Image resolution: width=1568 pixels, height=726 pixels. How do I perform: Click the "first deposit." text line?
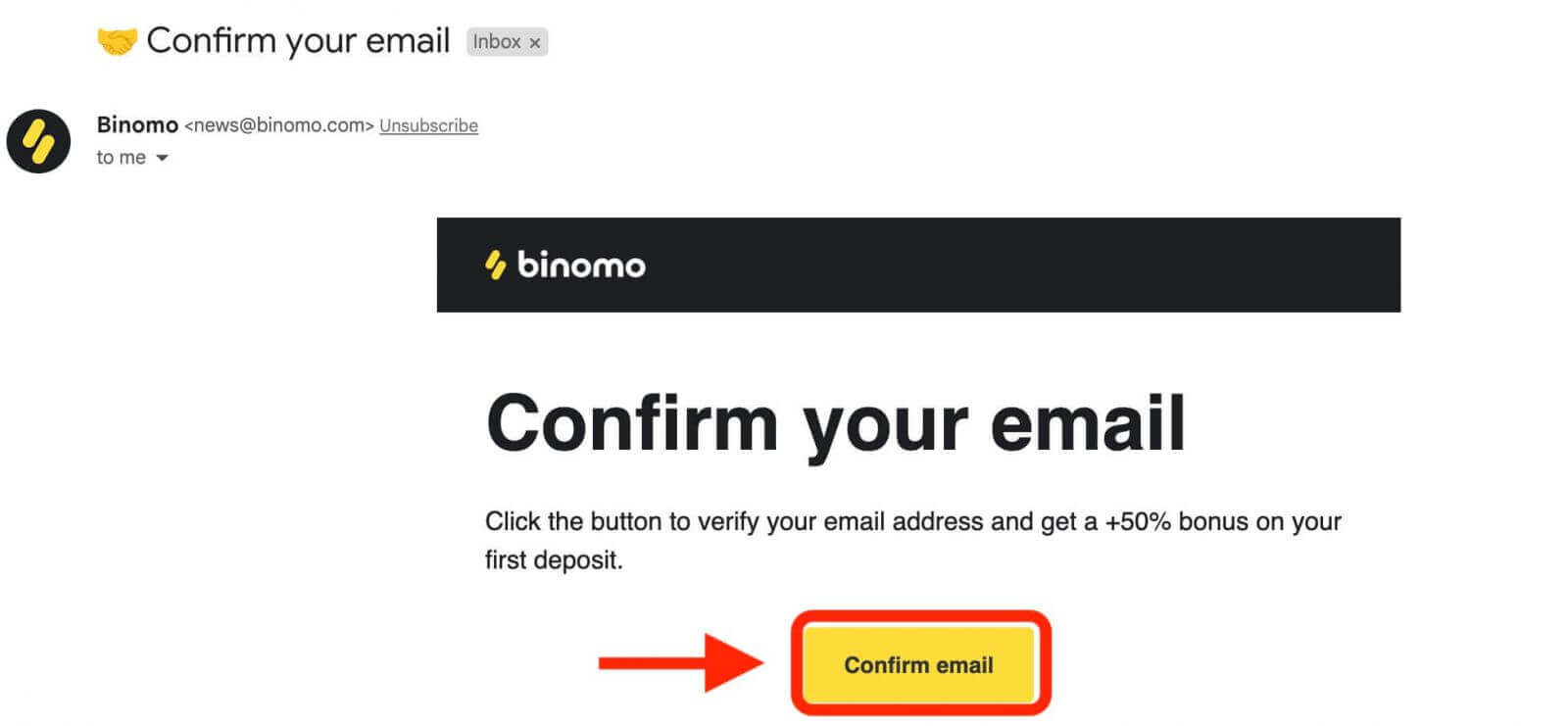(x=554, y=560)
